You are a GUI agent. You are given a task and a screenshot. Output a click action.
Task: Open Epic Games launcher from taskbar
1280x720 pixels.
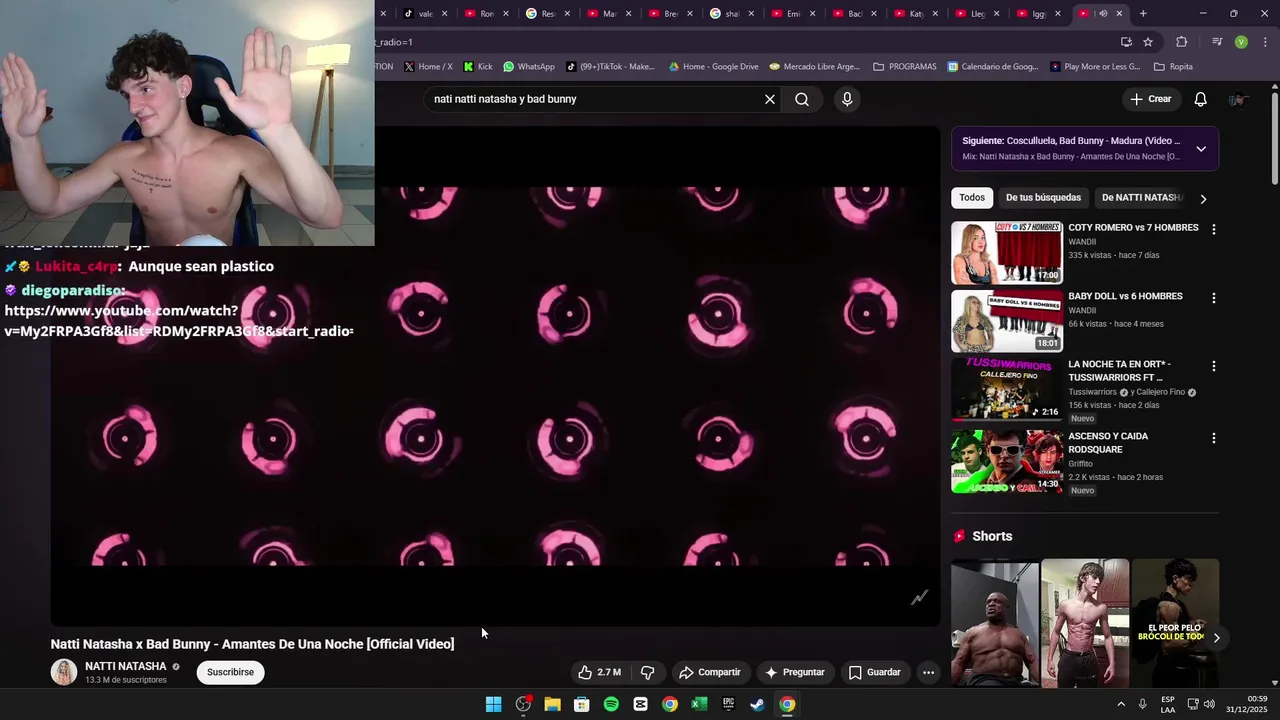click(x=728, y=704)
